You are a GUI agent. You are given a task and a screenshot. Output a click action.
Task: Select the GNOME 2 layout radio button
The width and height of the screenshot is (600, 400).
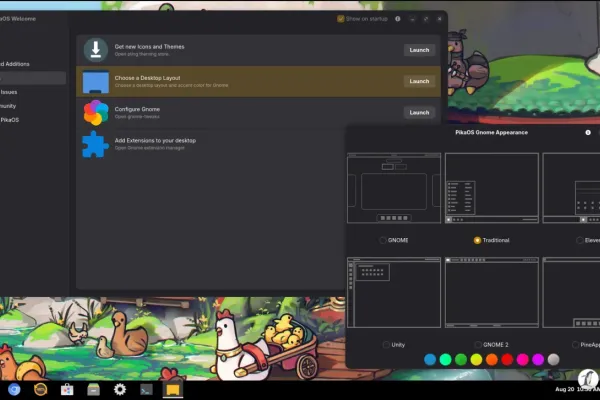coord(478,344)
